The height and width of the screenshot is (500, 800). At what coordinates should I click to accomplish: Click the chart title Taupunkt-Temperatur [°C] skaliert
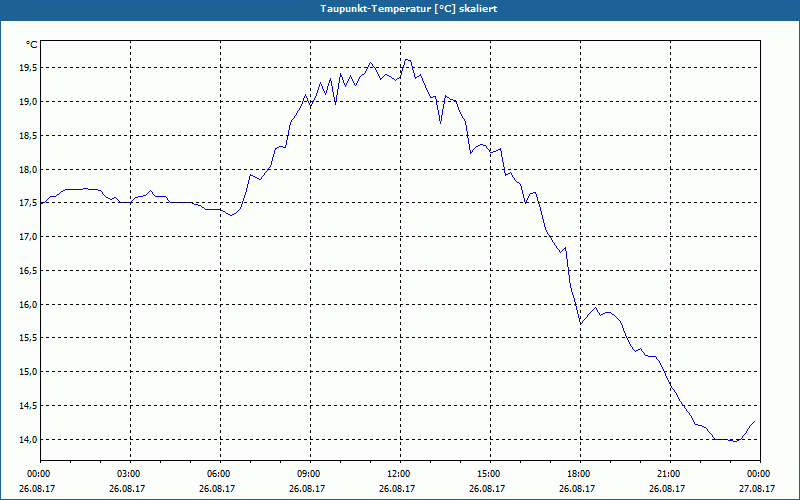[x=409, y=9]
